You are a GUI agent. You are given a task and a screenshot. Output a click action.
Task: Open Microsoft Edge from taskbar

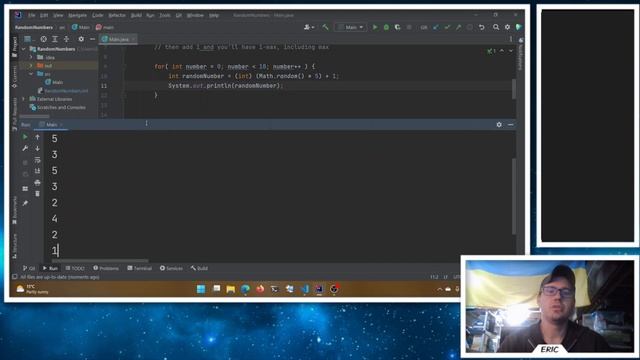pos(245,289)
